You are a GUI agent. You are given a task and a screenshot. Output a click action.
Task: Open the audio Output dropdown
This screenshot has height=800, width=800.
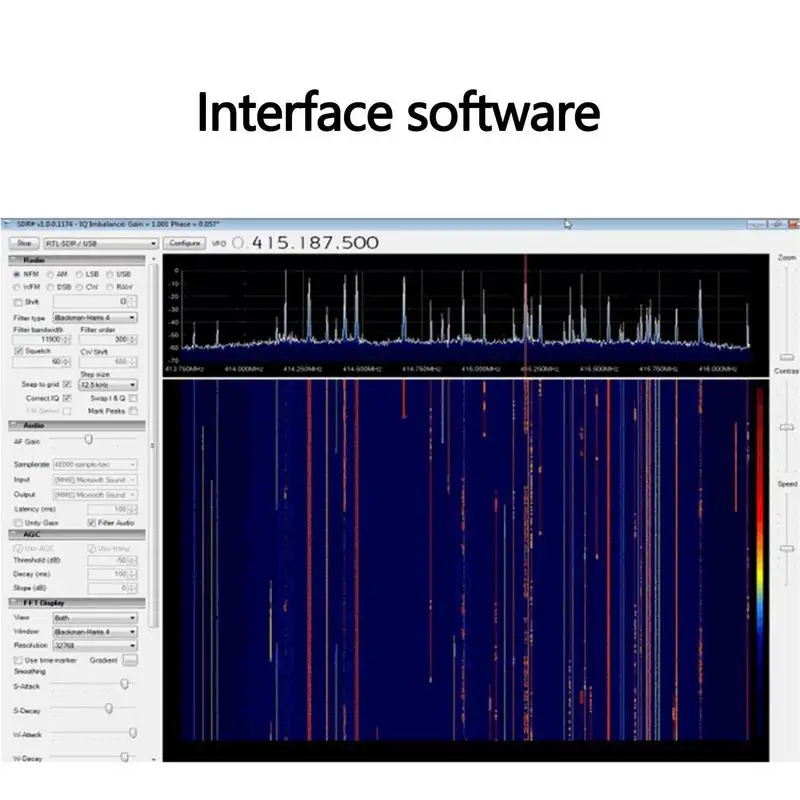(95, 494)
